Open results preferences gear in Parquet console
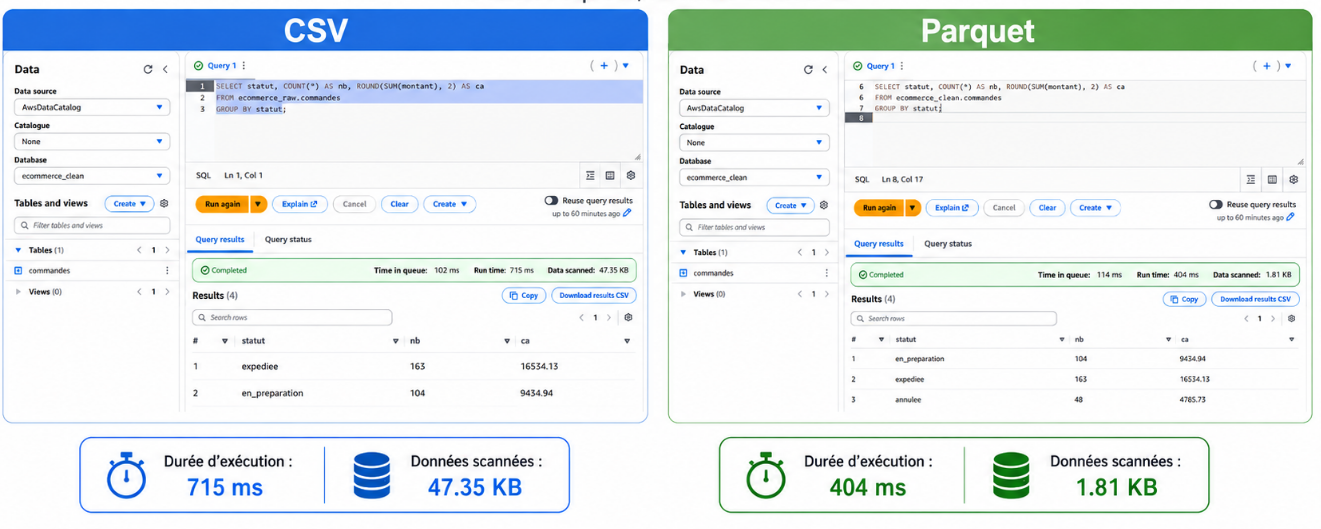This screenshot has width=1321, height=529. (1291, 318)
